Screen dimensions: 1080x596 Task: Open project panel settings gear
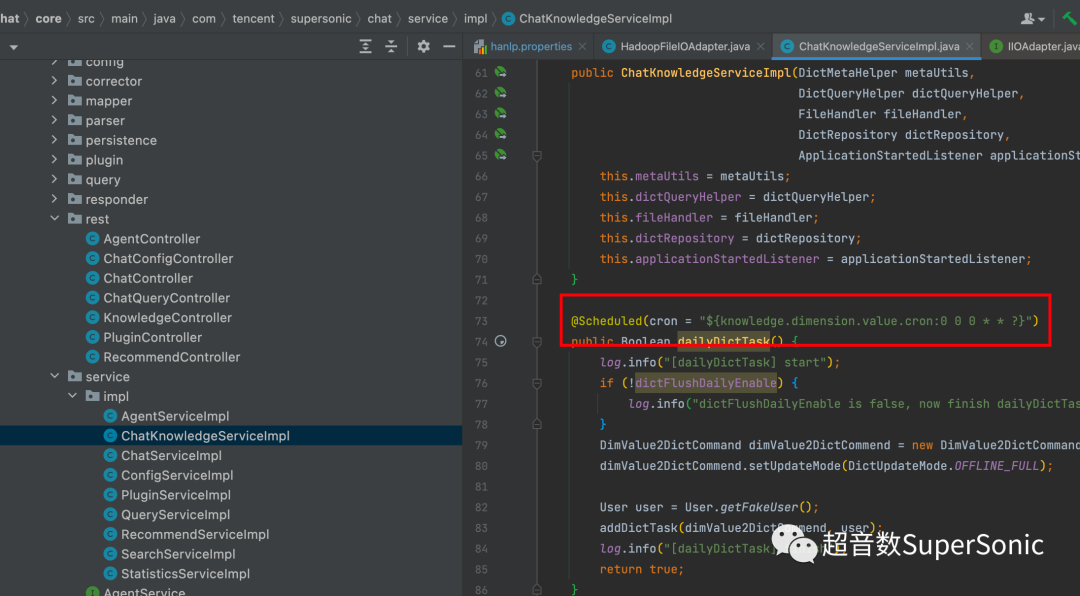point(423,47)
